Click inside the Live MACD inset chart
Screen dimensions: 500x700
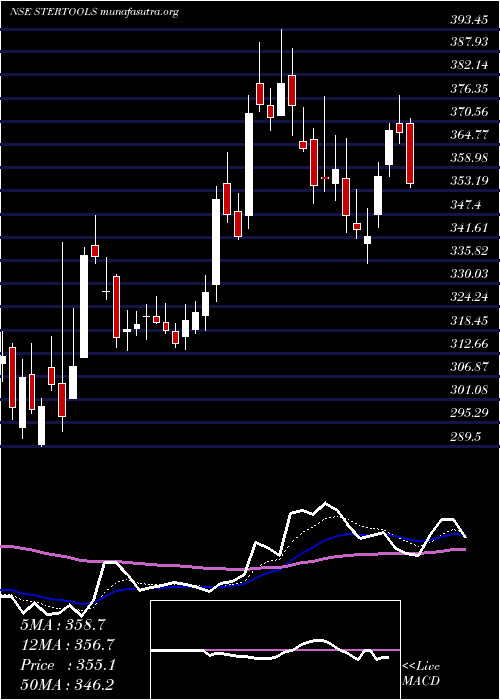pyautogui.click(x=275, y=650)
